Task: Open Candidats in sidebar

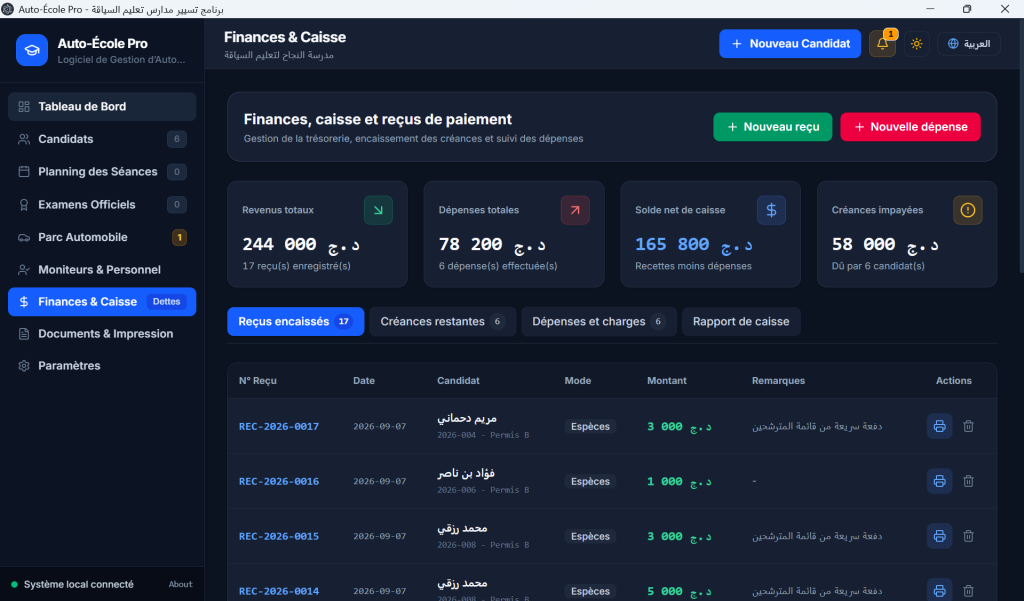Action: click(x=102, y=139)
